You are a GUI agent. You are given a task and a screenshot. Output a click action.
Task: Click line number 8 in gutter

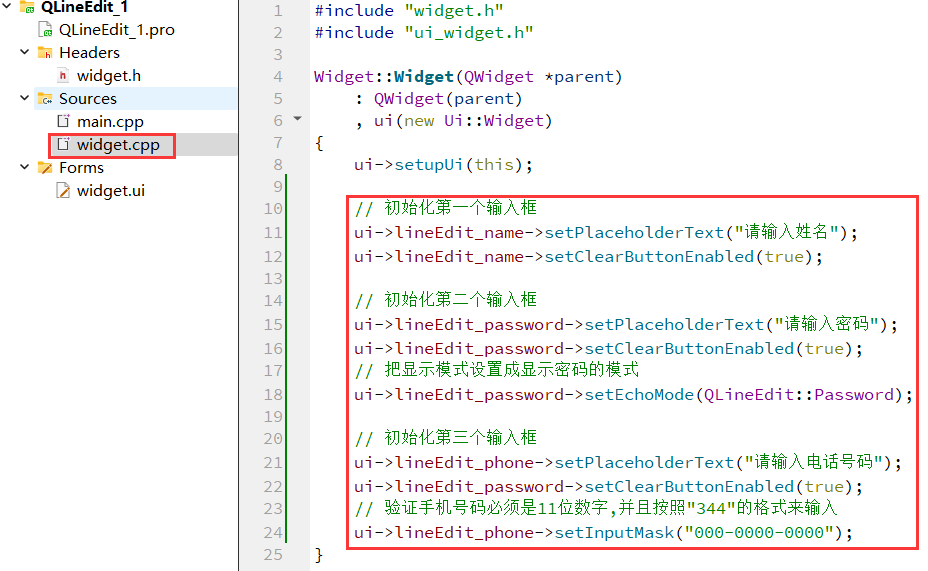tap(278, 164)
